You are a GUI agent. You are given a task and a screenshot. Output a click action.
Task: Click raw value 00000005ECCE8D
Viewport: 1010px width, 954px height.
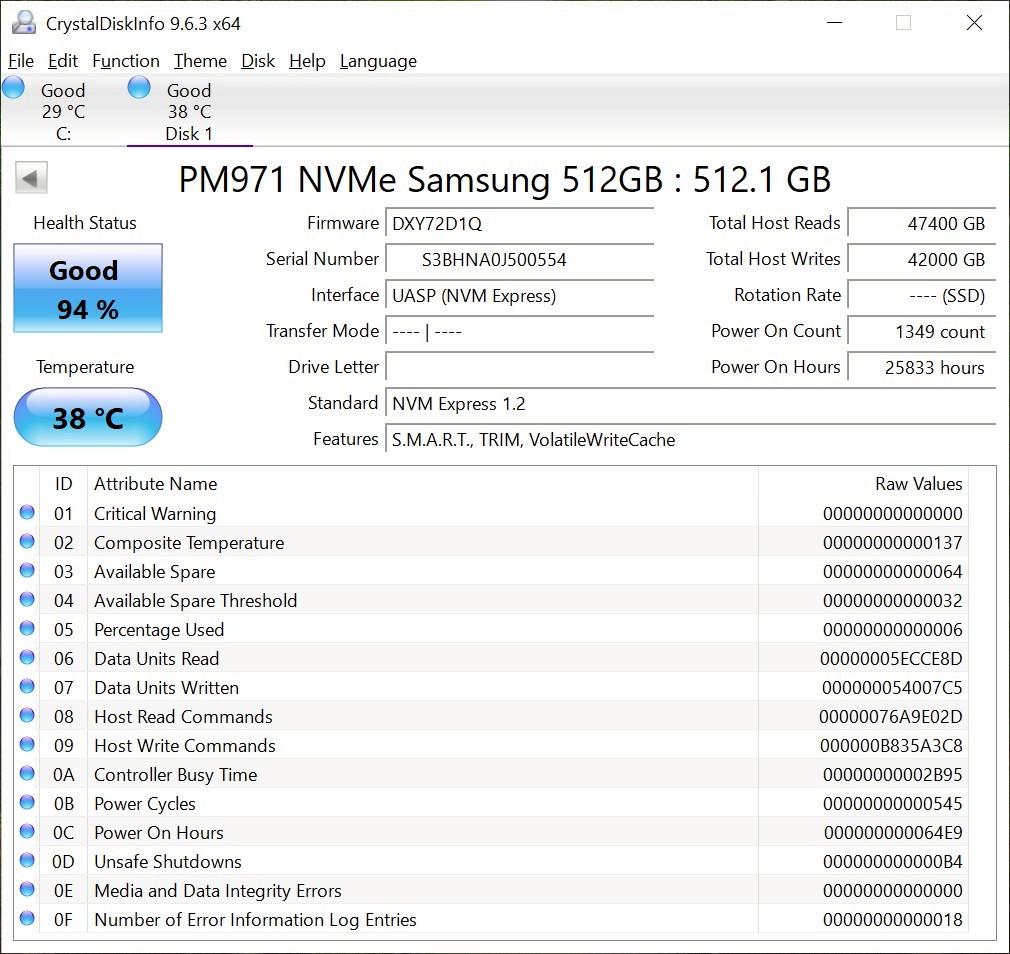891,658
